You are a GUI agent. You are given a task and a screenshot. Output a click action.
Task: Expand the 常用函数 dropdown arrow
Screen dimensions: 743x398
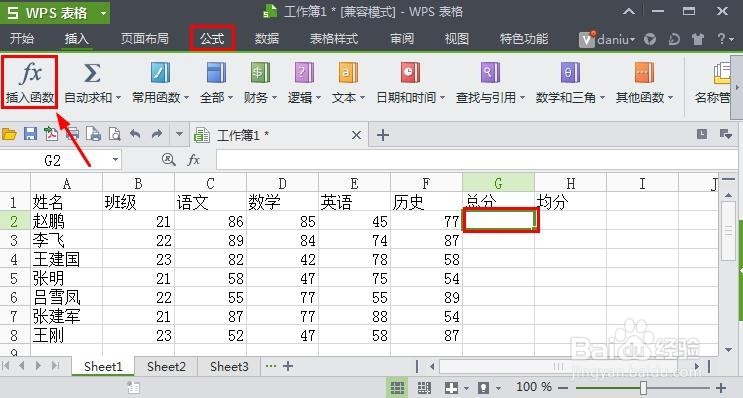186,98
